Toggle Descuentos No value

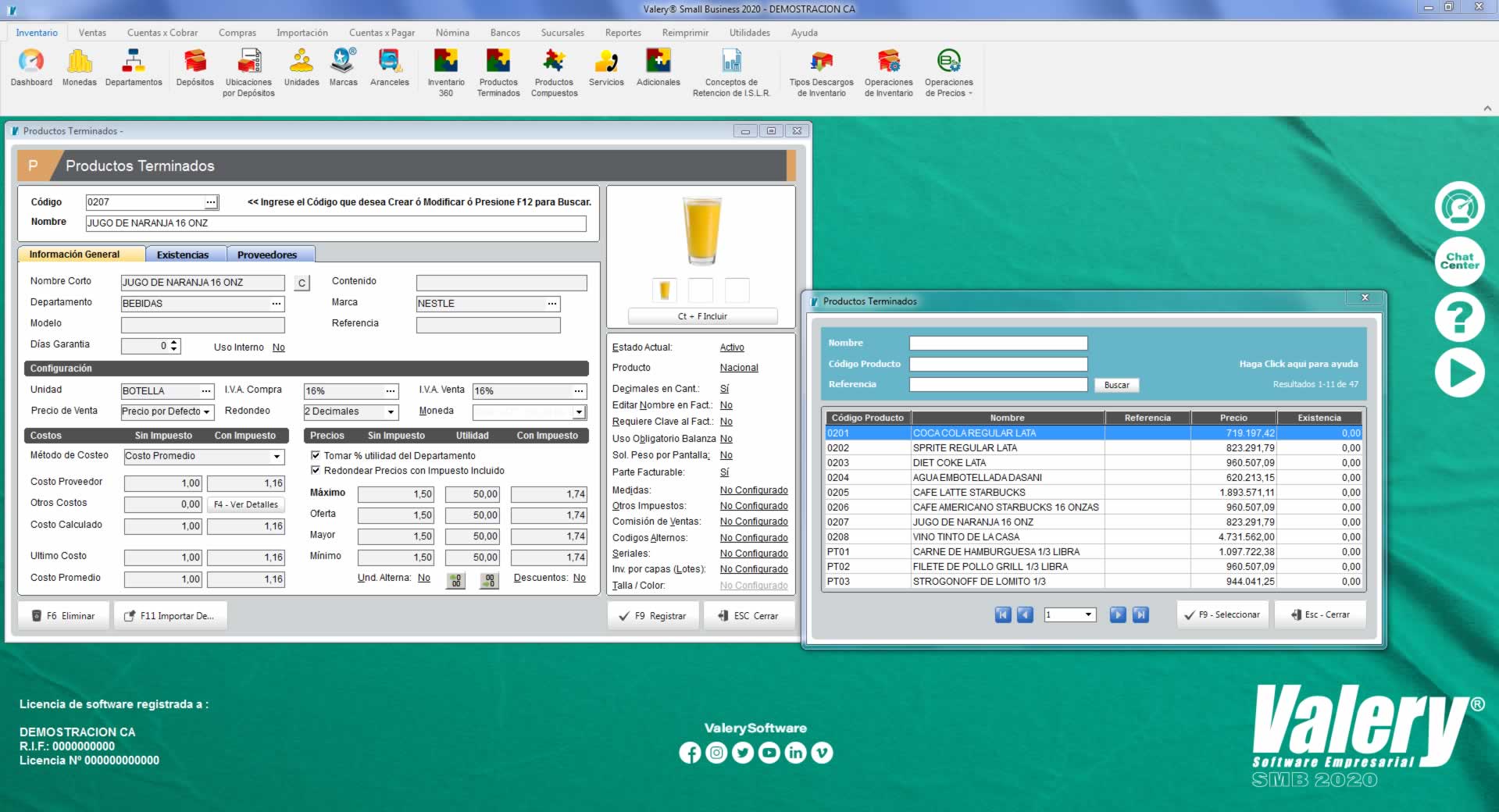[x=579, y=578]
